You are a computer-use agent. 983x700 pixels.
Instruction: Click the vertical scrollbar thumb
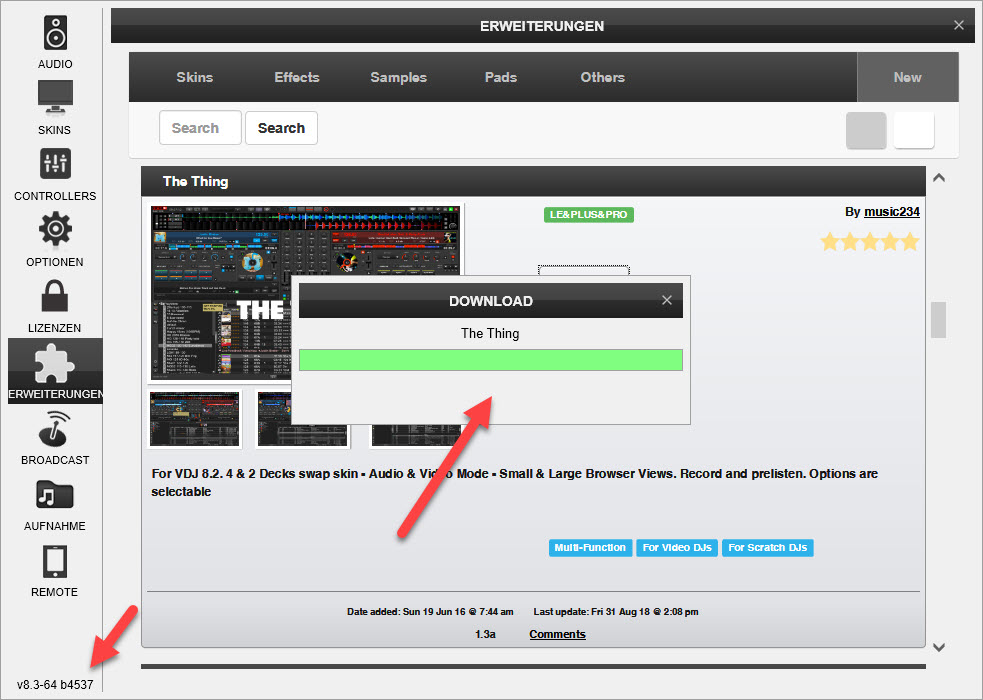[x=938, y=320]
